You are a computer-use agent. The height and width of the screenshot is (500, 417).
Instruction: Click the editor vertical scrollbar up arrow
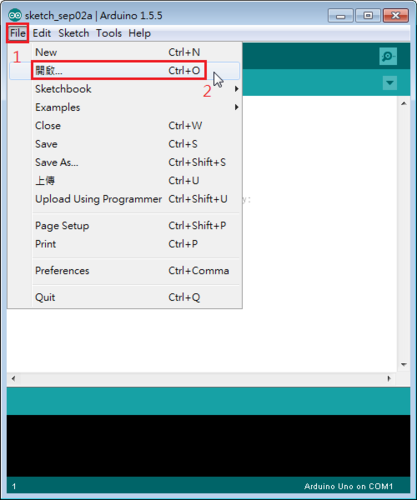[x=404, y=104]
